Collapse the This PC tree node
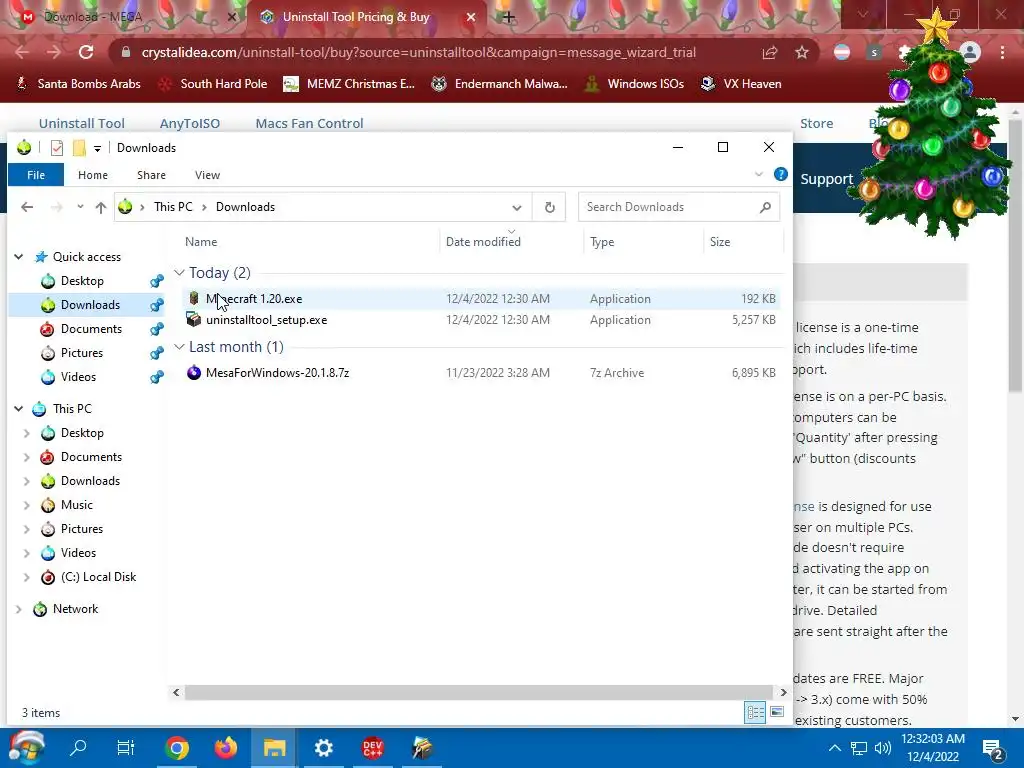The height and width of the screenshot is (768, 1024). point(18,409)
